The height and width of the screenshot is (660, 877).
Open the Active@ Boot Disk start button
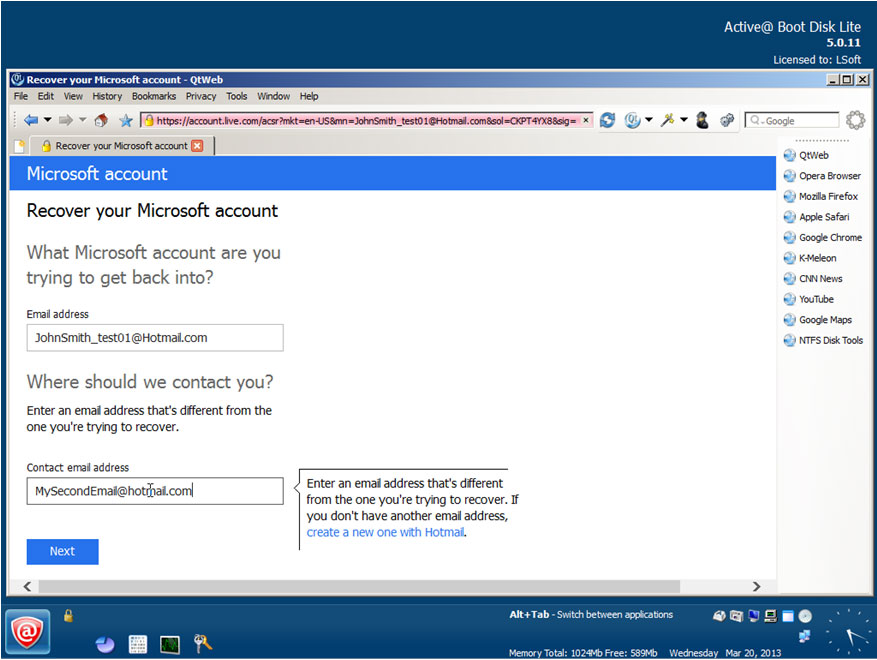click(x=27, y=632)
